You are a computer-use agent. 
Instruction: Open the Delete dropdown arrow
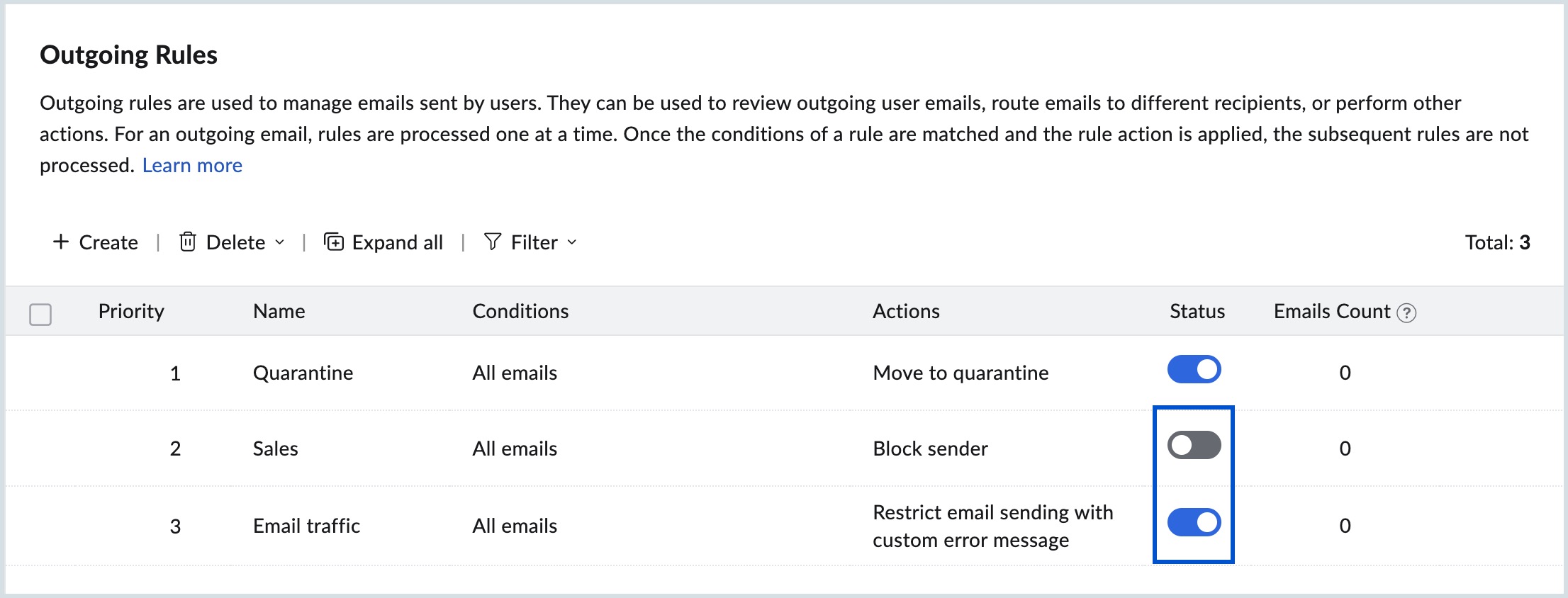click(x=280, y=242)
